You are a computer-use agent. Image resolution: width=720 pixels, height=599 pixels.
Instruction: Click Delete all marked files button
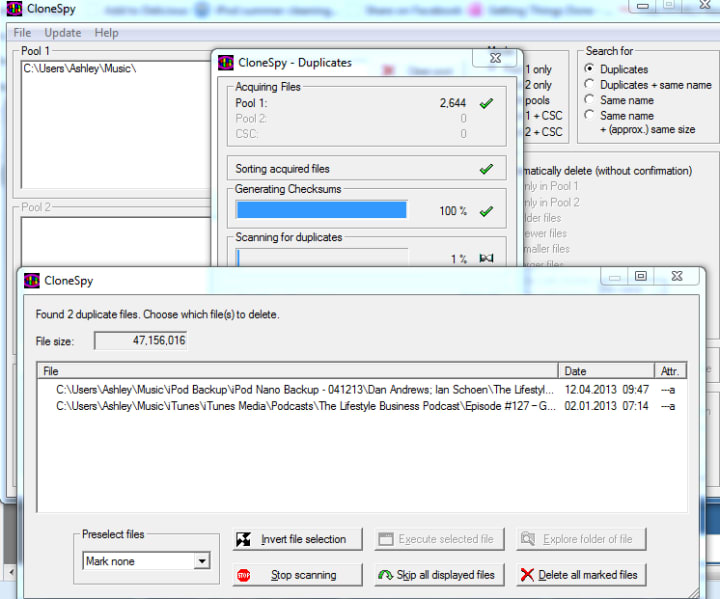click(581, 575)
